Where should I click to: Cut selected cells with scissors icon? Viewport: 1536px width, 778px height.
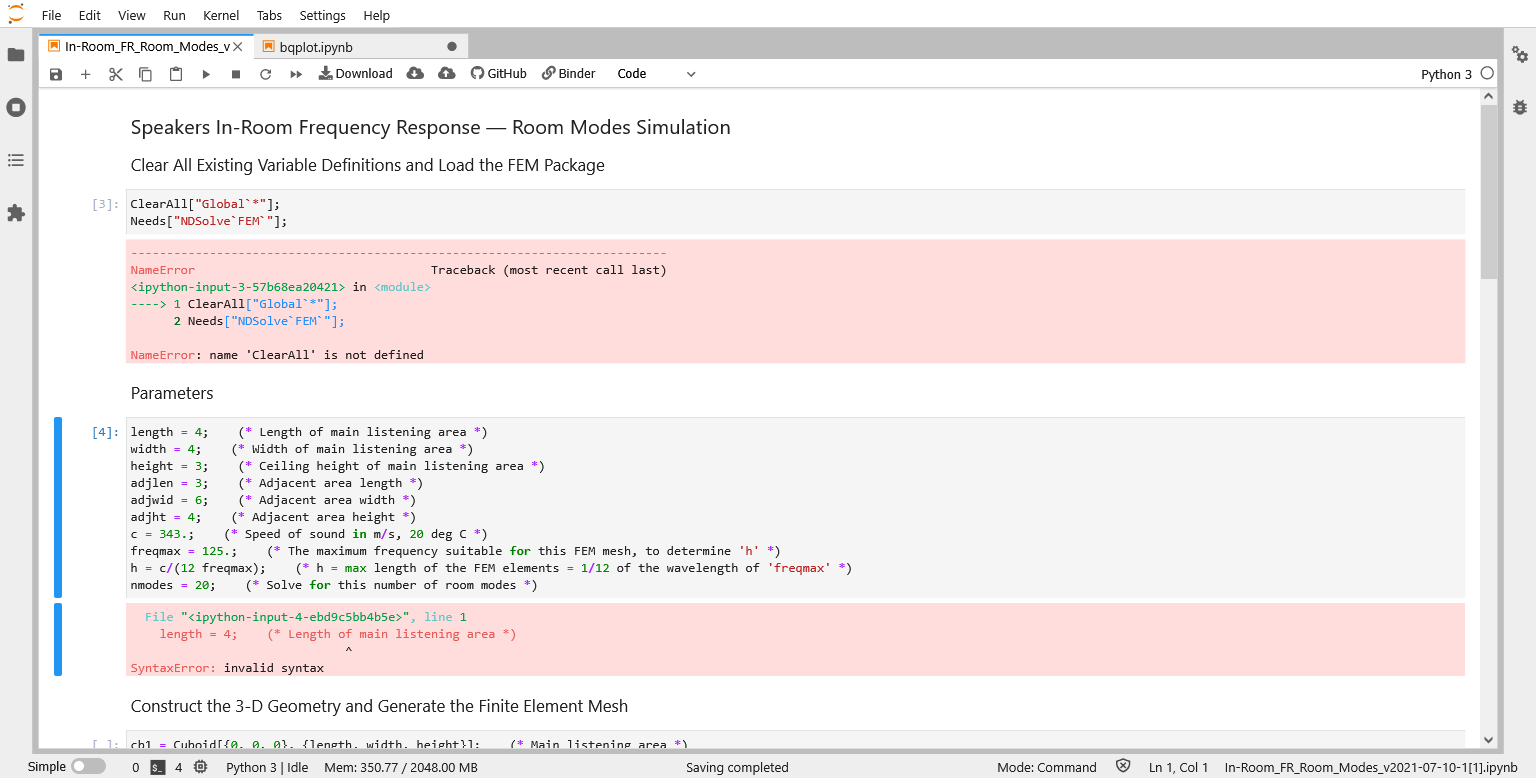click(x=116, y=74)
